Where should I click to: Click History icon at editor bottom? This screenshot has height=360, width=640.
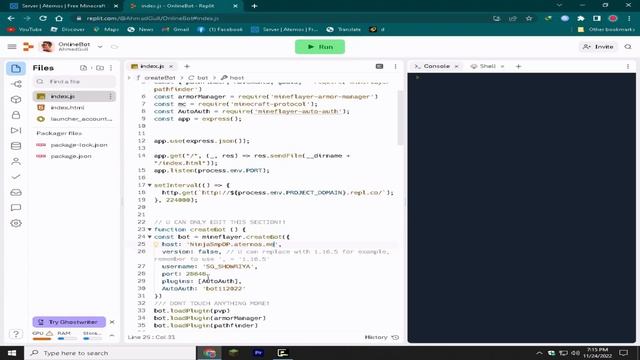pos(395,337)
